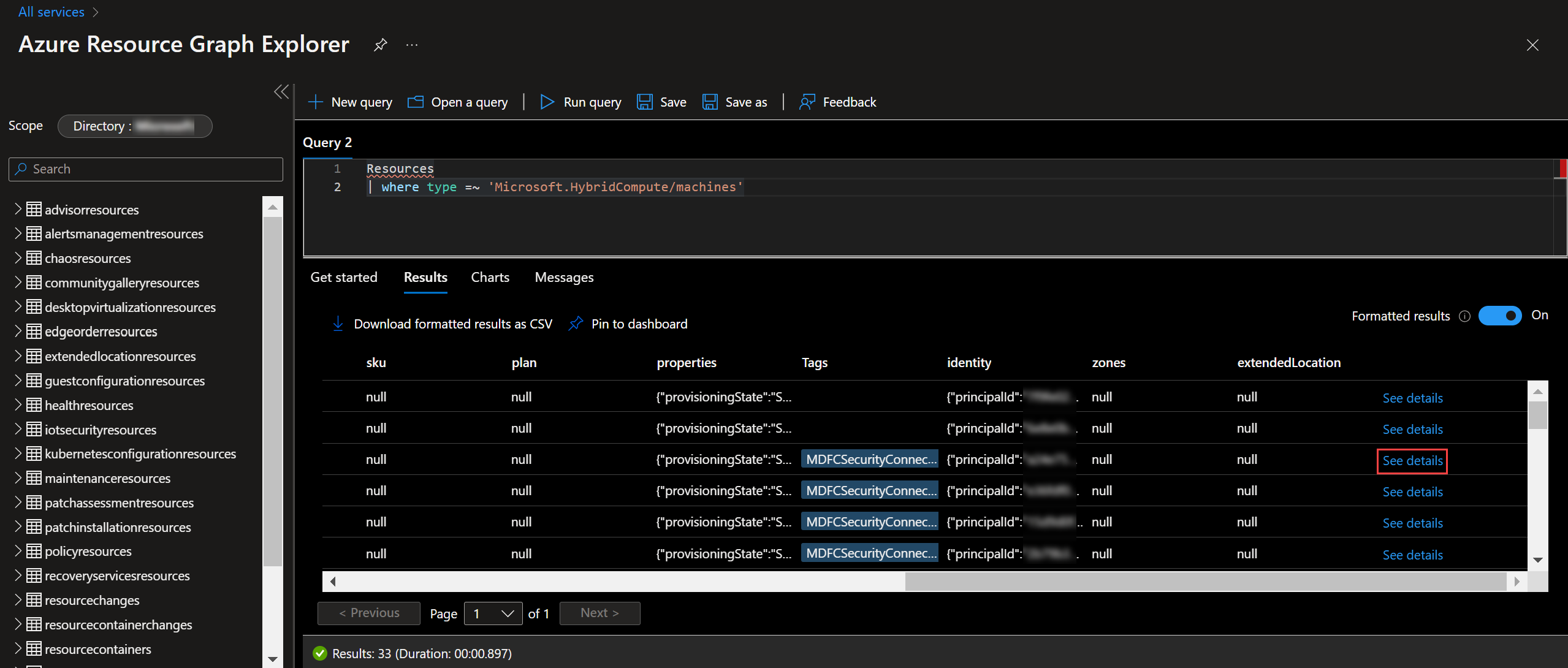1568x668 pixels.
Task: Expand the advisorresources tree node
Action: click(x=18, y=209)
